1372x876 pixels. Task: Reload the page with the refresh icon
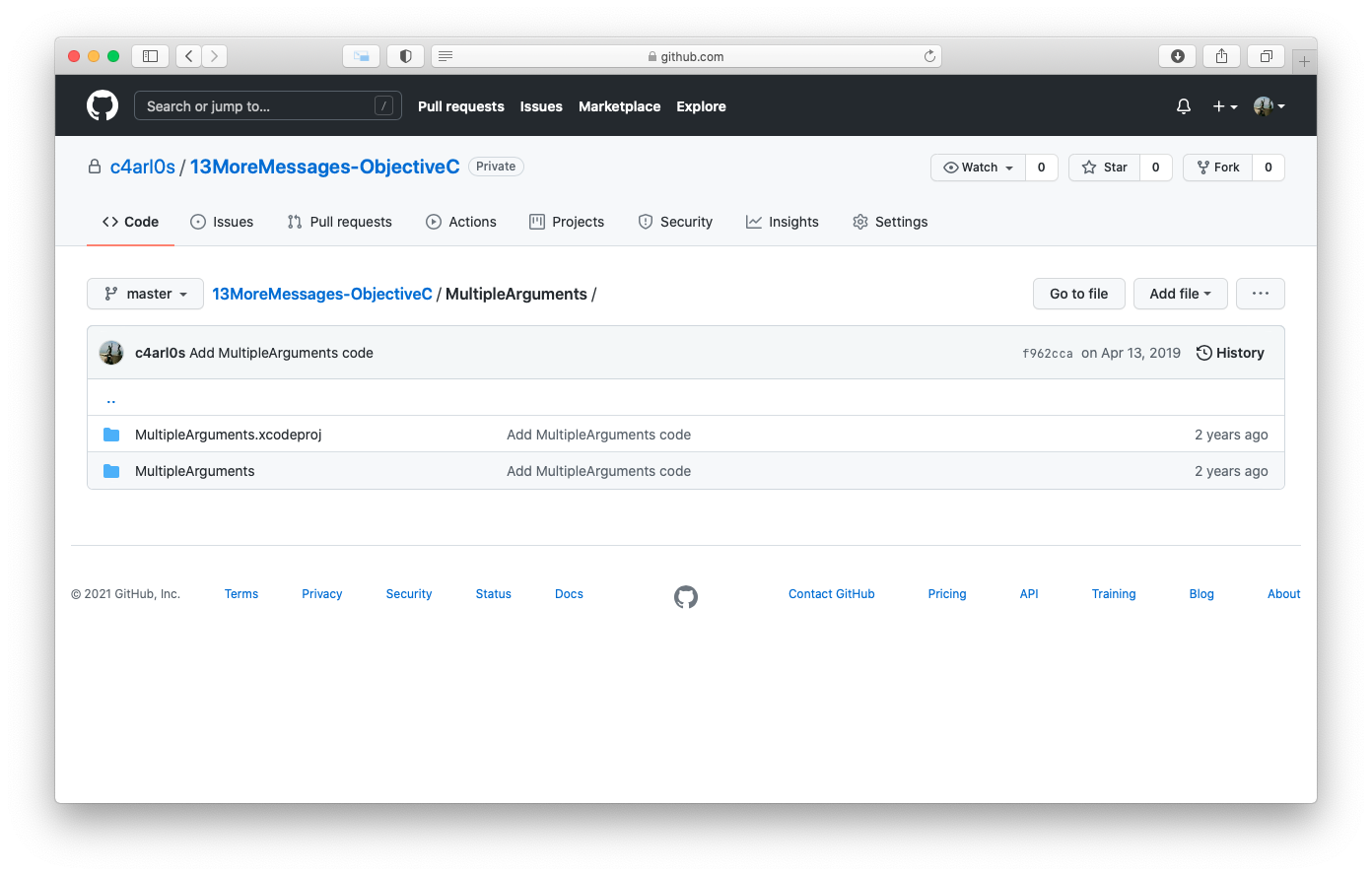929,56
